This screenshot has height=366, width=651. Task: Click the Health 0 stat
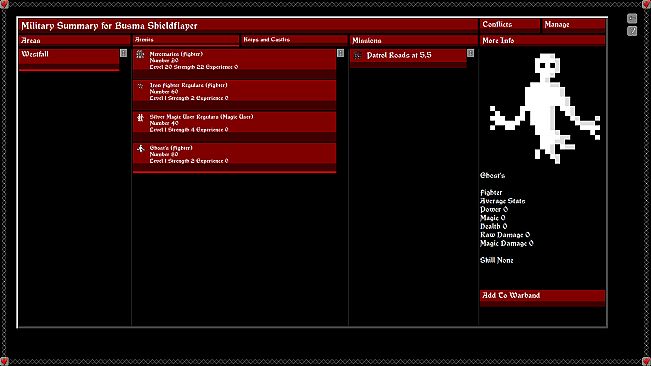click(493, 227)
